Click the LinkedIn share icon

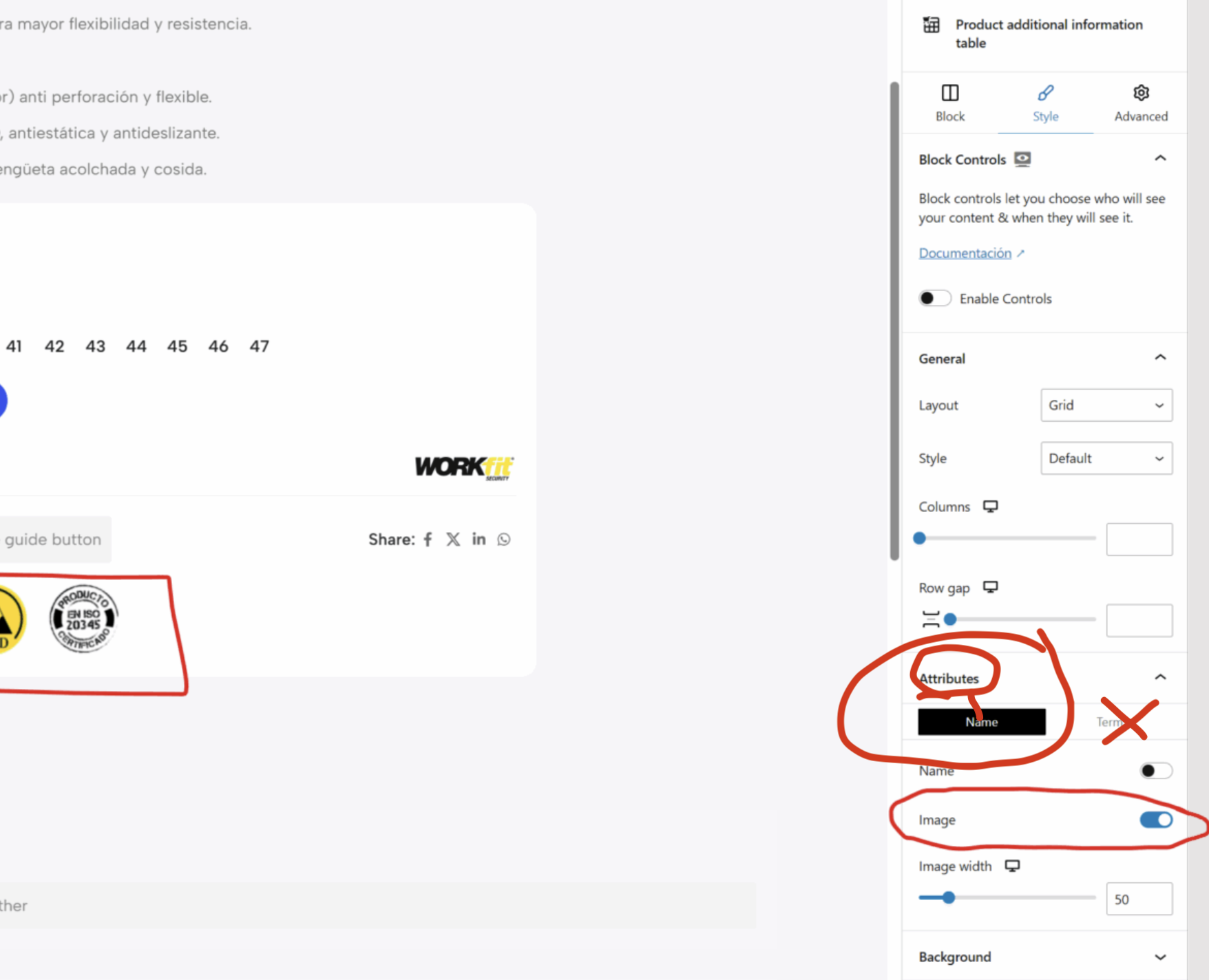(x=479, y=540)
